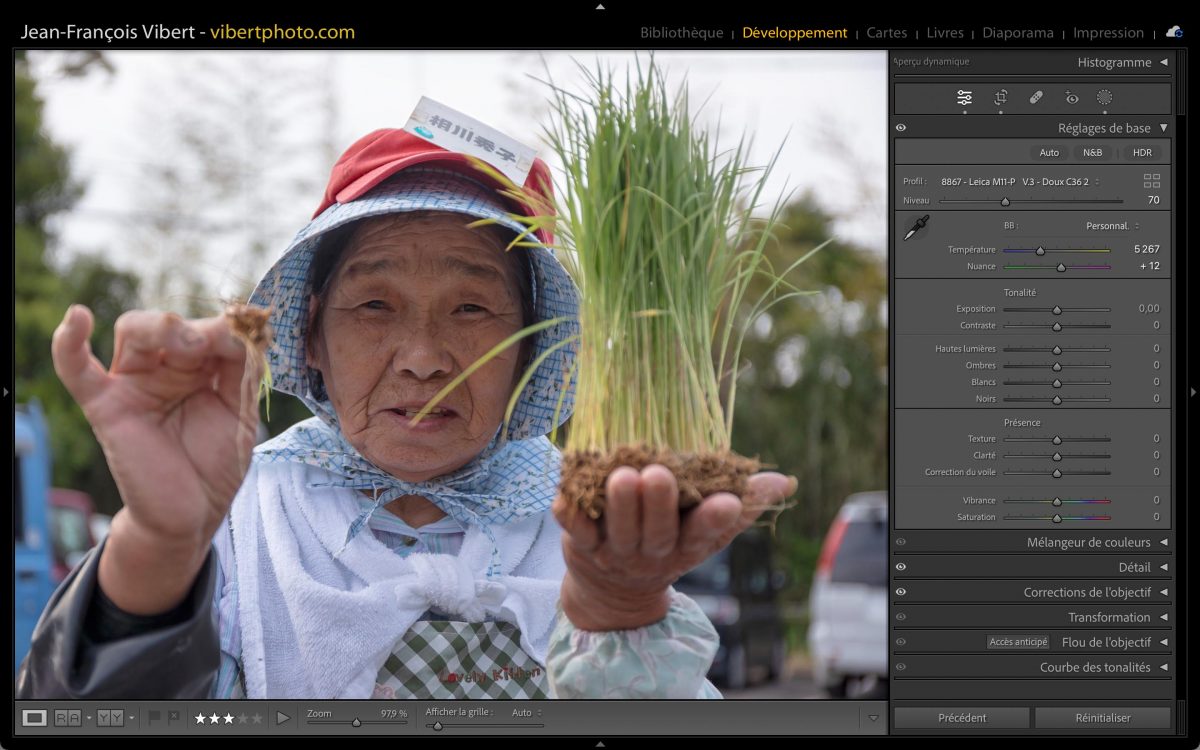1200x750 pixels.
Task: Open the Red-eye correction tool
Action: pyautogui.click(x=1072, y=97)
